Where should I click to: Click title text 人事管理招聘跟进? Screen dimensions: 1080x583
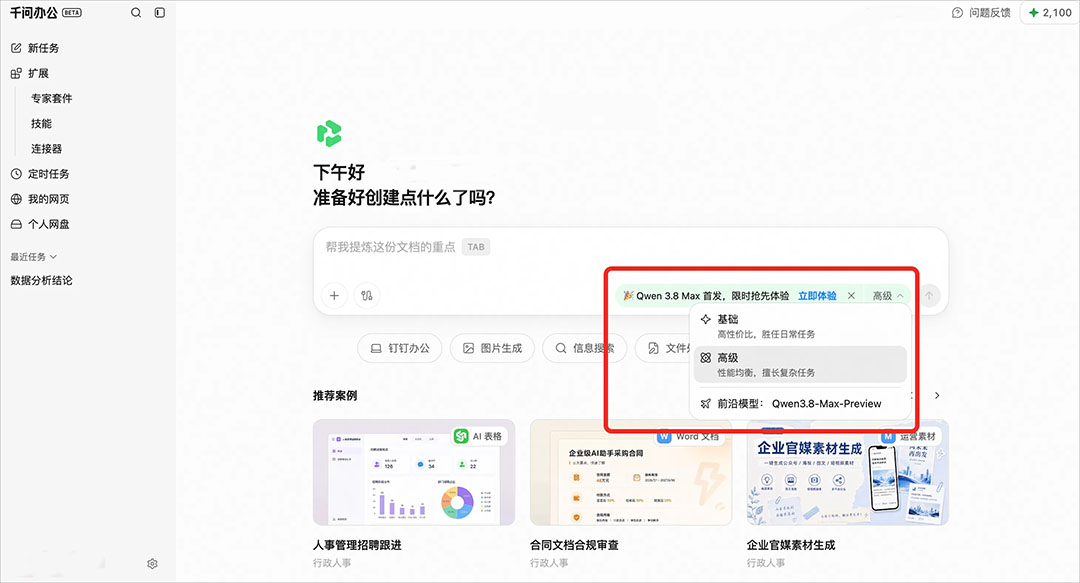pos(357,545)
